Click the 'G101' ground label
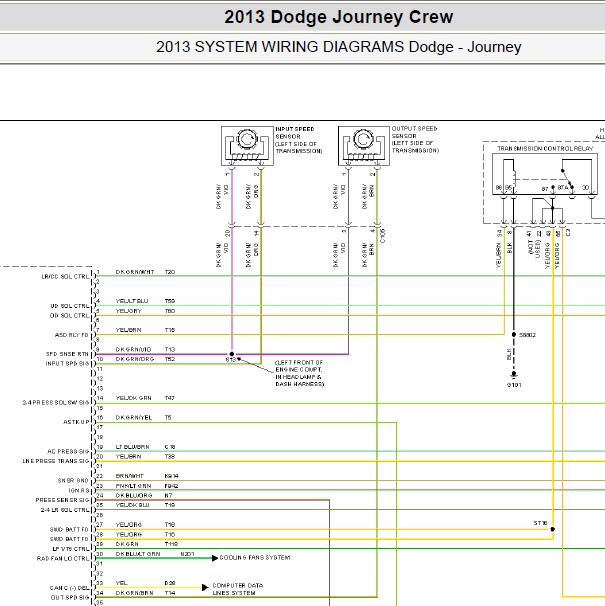 click(x=514, y=385)
